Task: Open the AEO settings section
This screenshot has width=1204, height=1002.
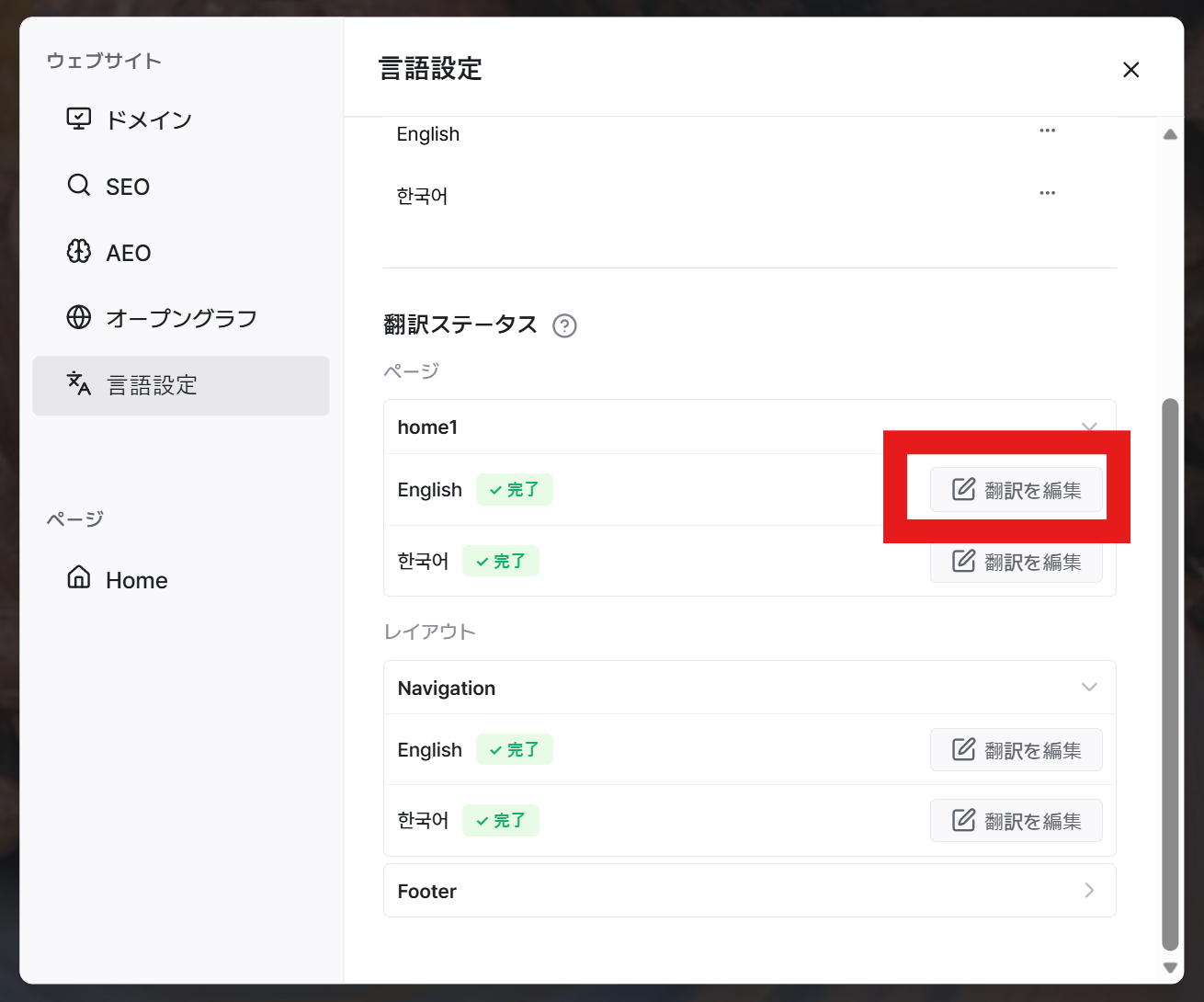Action: point(181,252)
